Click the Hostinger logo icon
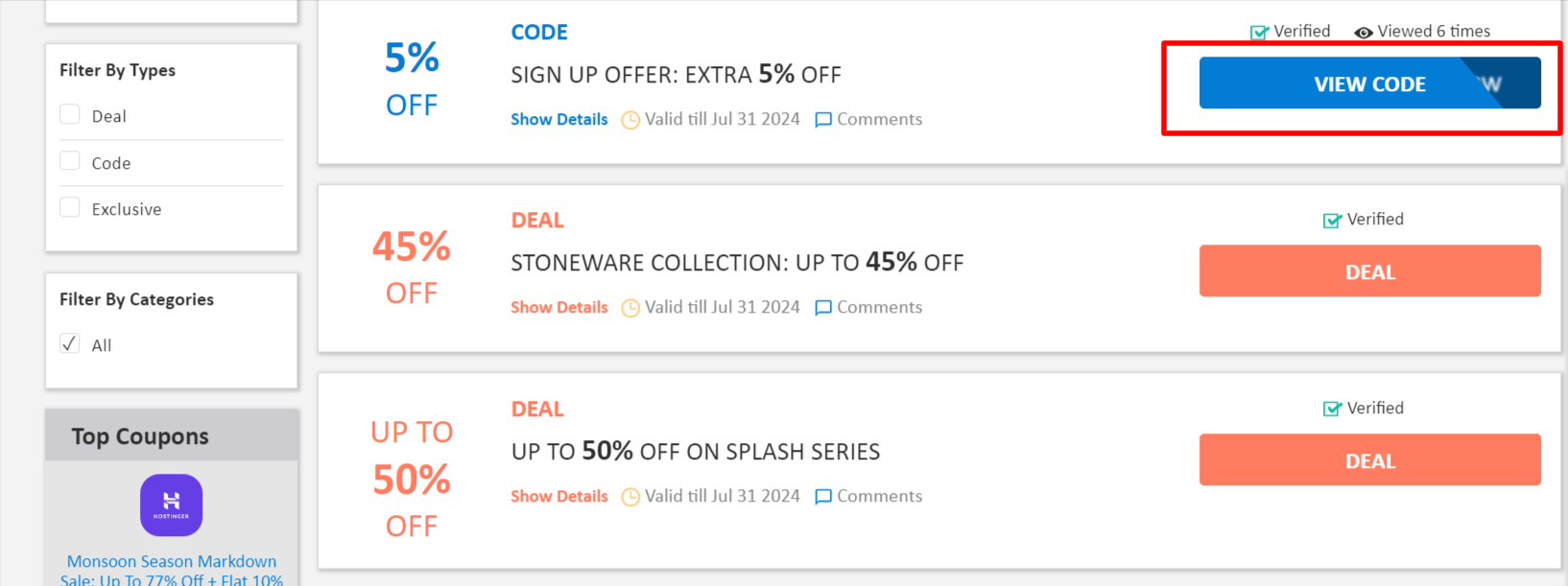 tap(171, 504)
